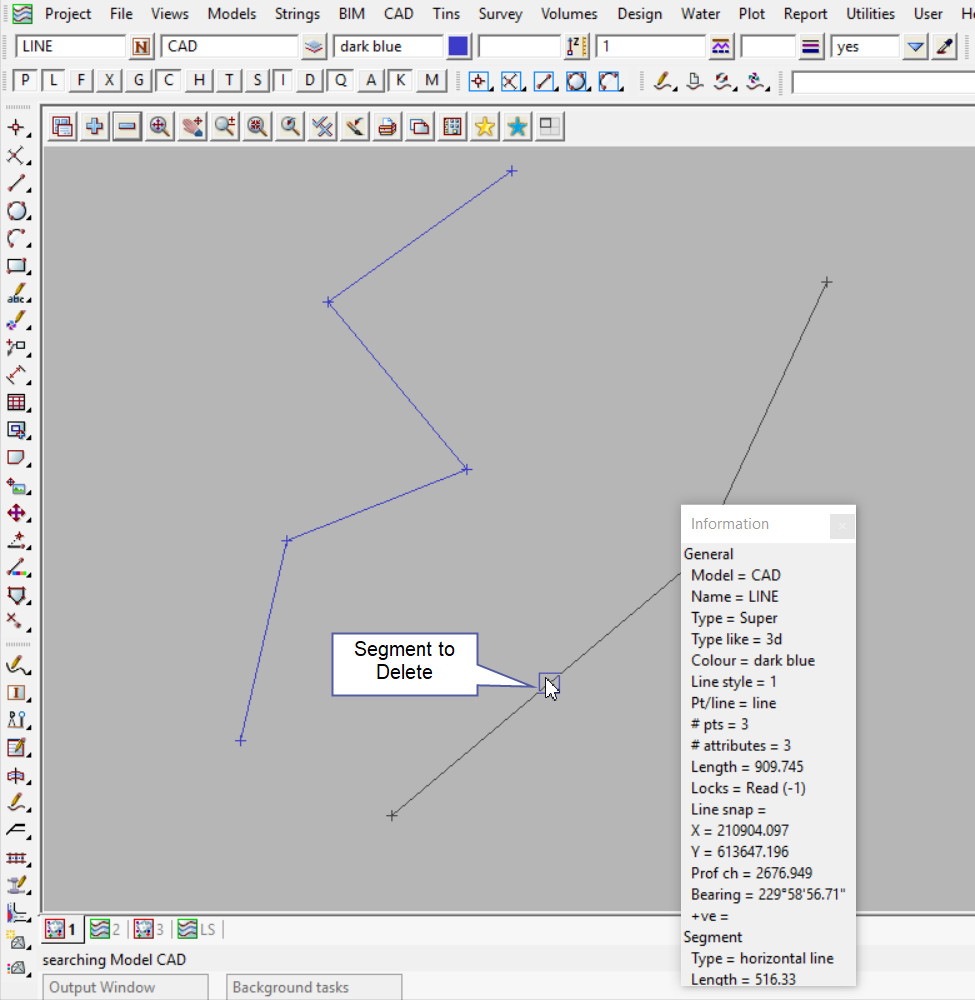Screen dimensions: 975x1000
Task: Toggle the P snap button
Action: pyautogui.click(x=25, y=81)
